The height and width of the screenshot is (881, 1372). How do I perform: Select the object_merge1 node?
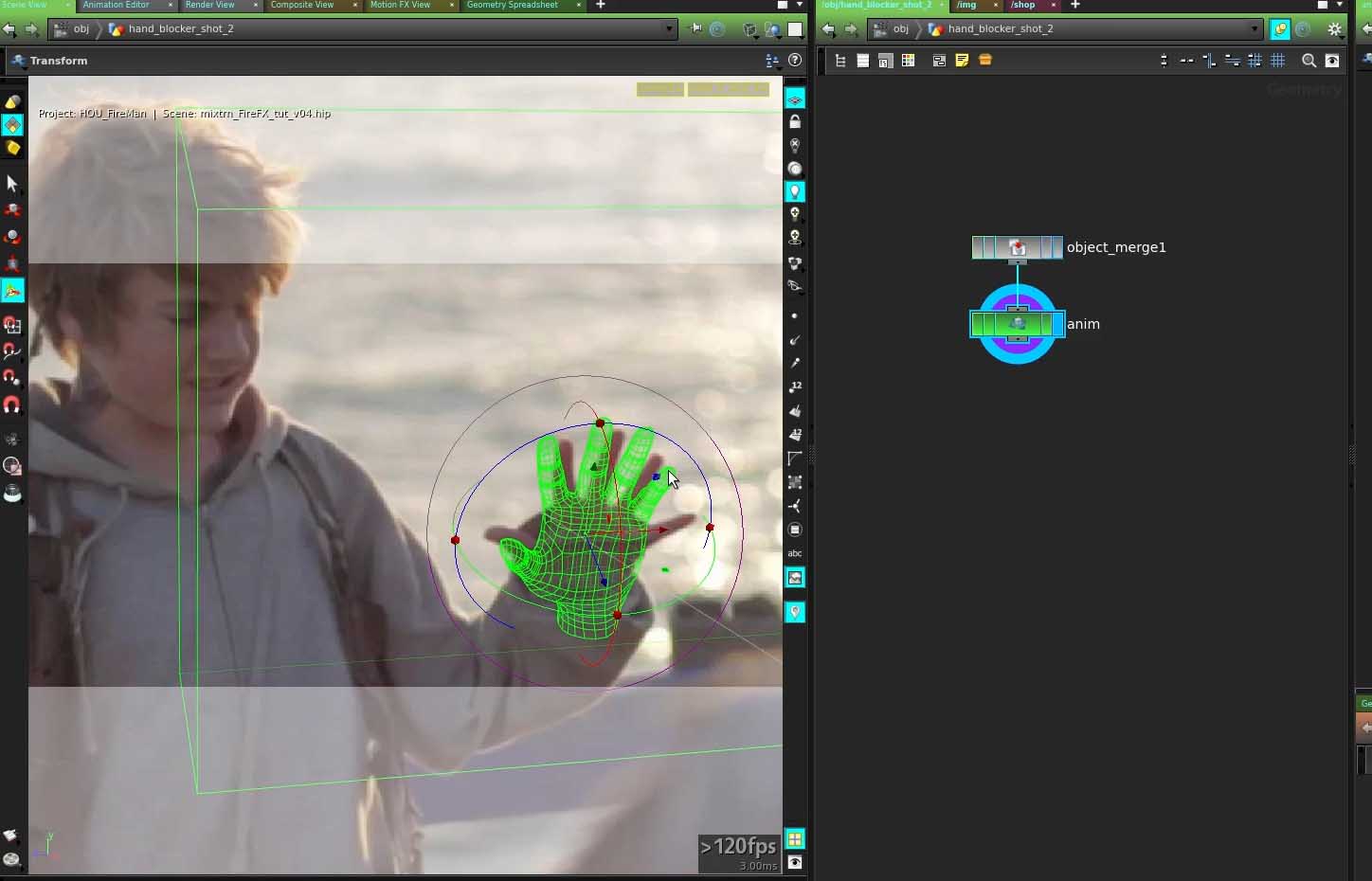1017,247
